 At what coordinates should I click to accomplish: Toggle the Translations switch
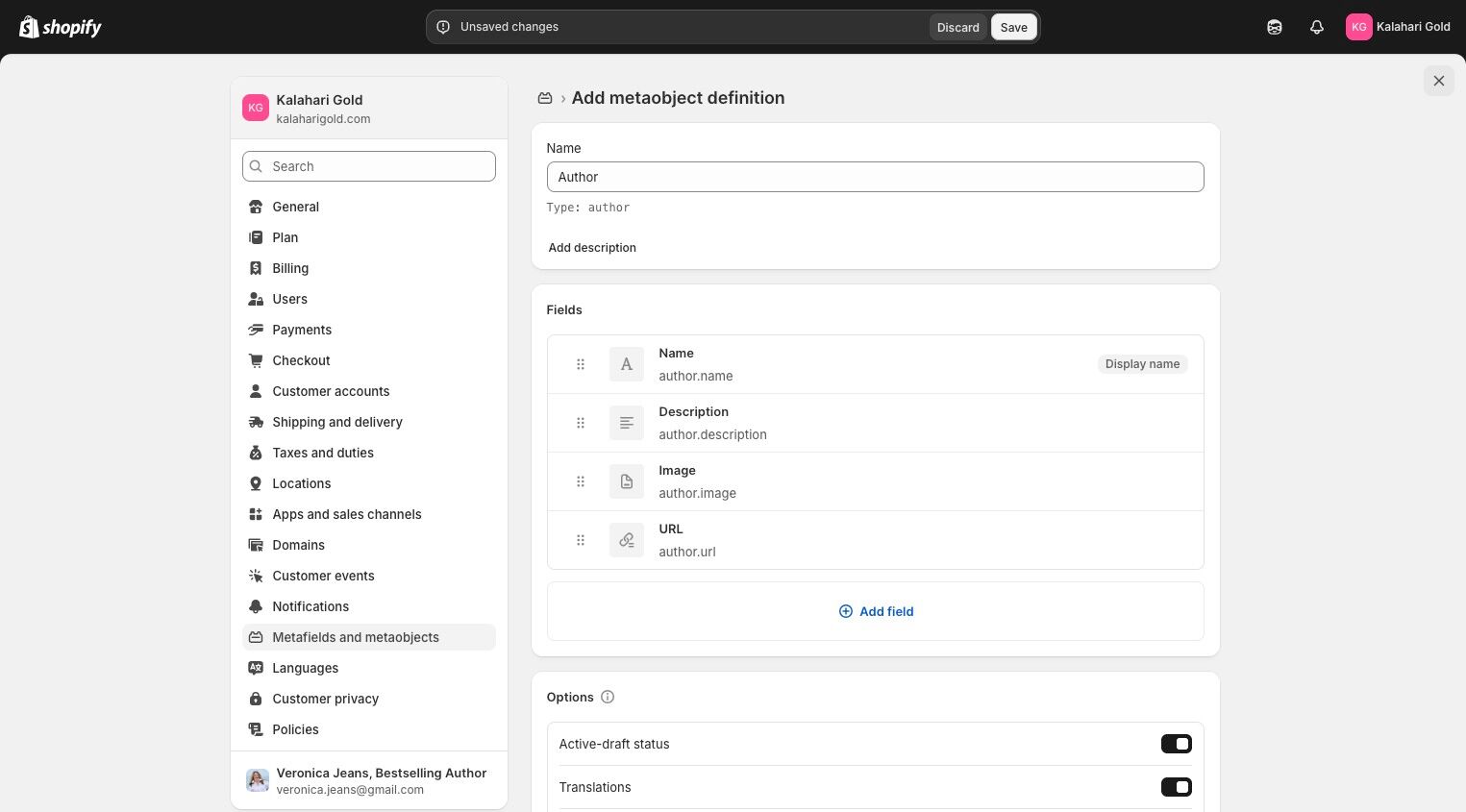click(x=1176, y=787)
